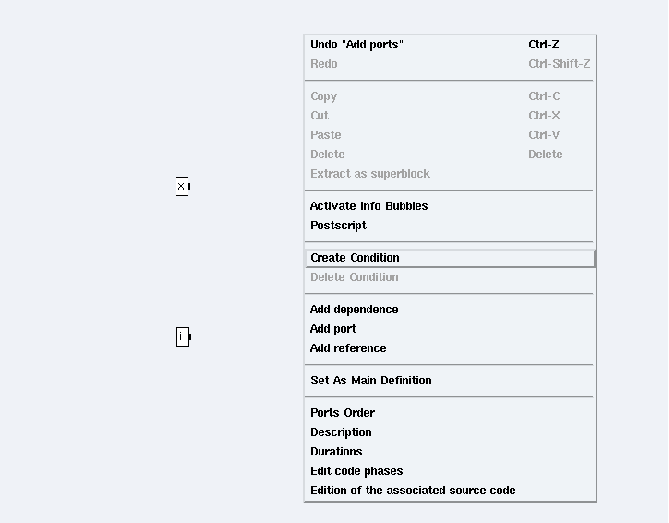Select the block labeled i on canvas
Image resolution: width=669 pixels, height=523 pixels.
183,337
